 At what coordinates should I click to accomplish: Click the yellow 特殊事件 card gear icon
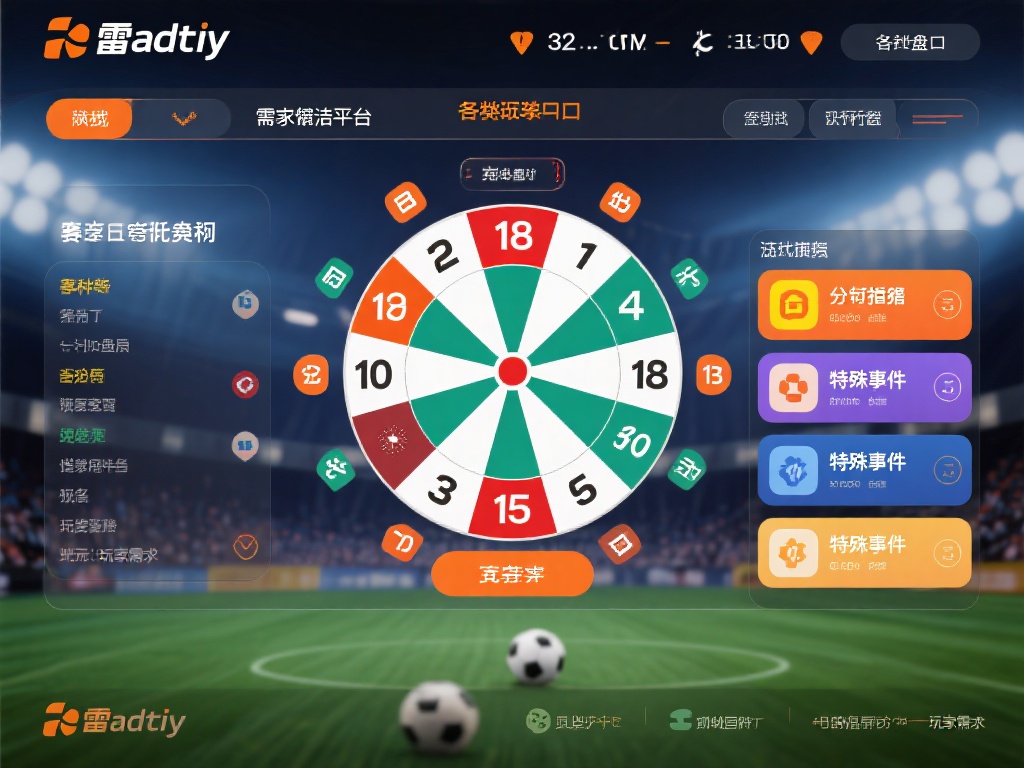(793, 552)
